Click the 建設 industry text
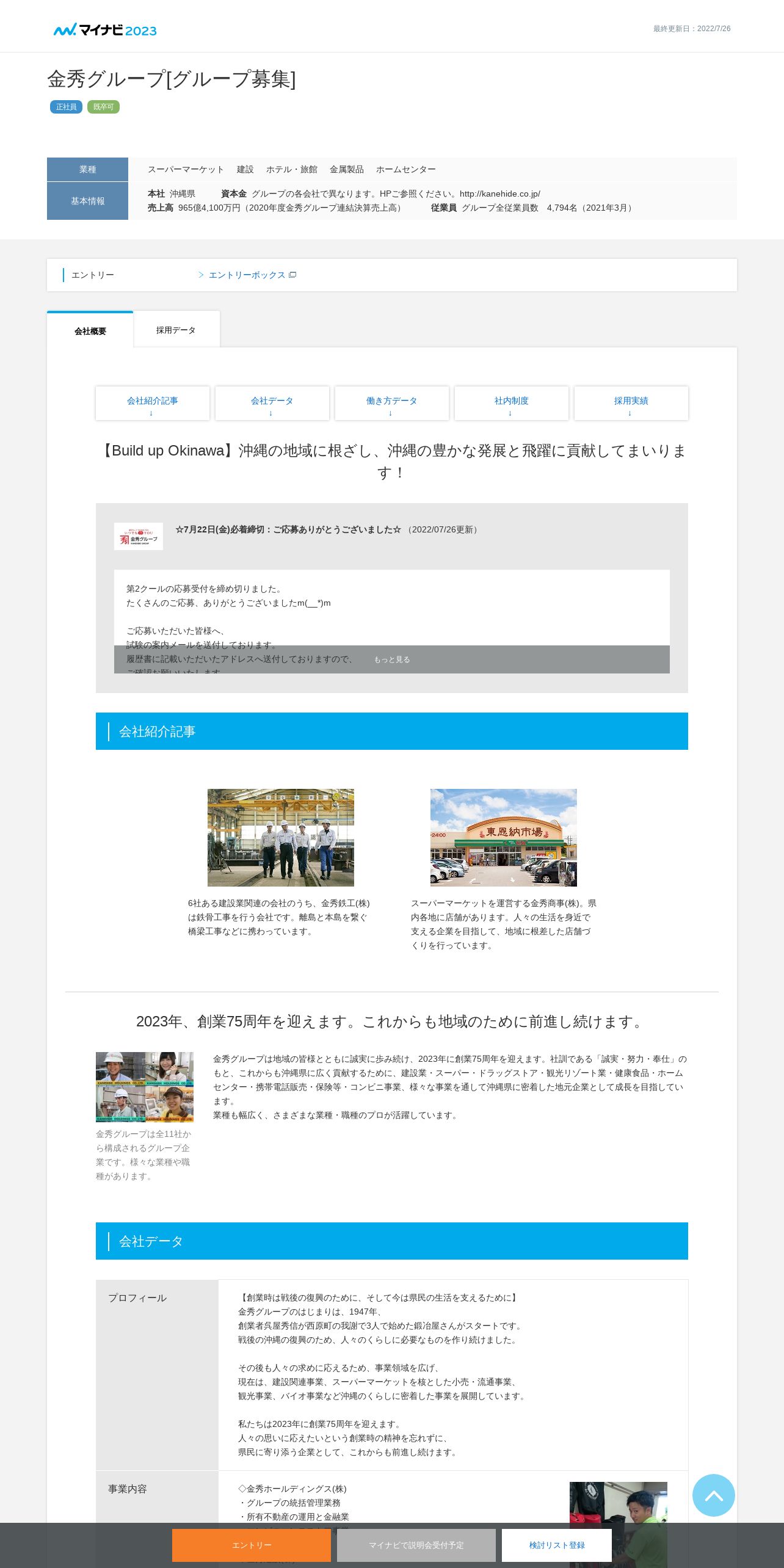 (245, 169)
